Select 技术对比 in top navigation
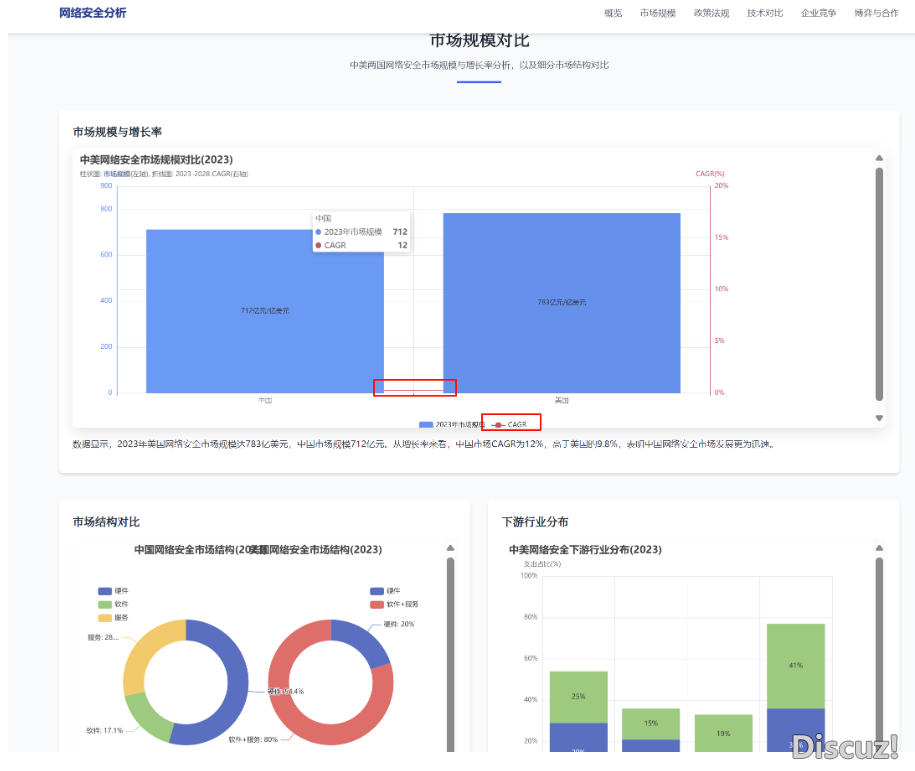The image size is (915, 771). tap(765, 13)
